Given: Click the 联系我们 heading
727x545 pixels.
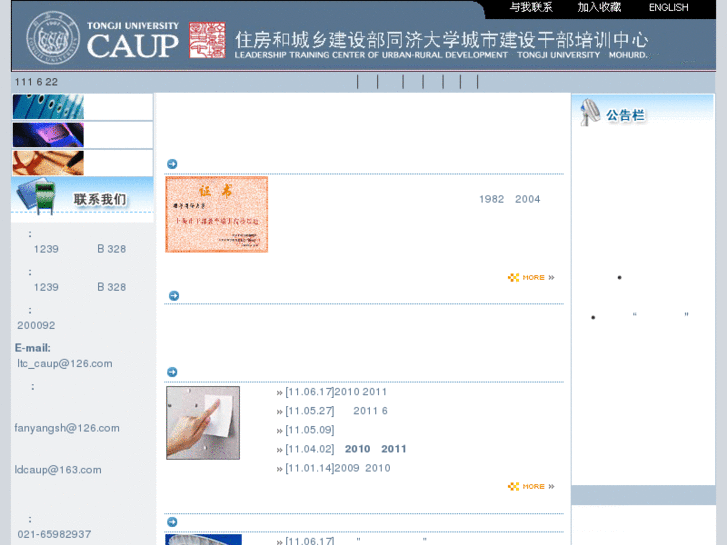Looking at the screenshot, I should 100,199.
